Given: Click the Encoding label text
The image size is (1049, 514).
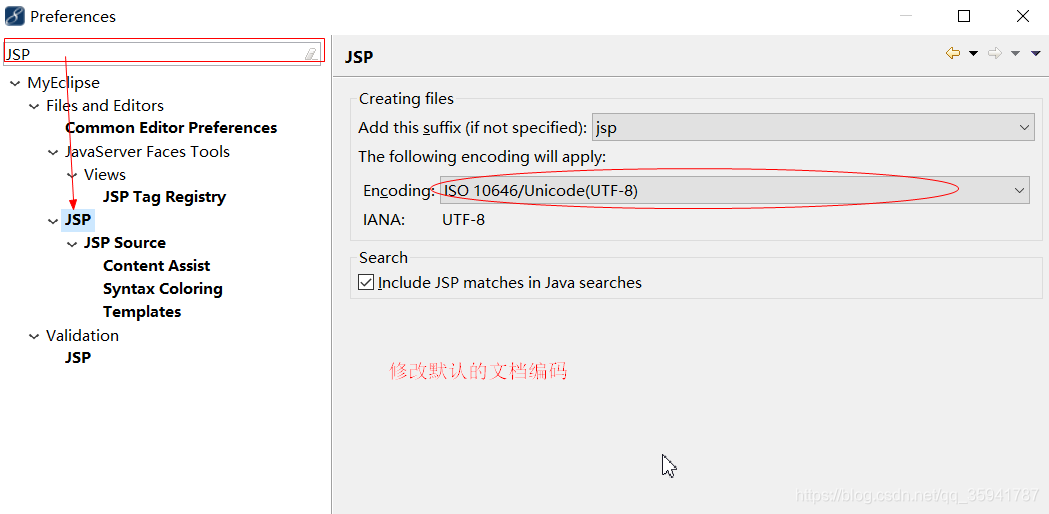Looking at the screenshot, I should point(399,191).
